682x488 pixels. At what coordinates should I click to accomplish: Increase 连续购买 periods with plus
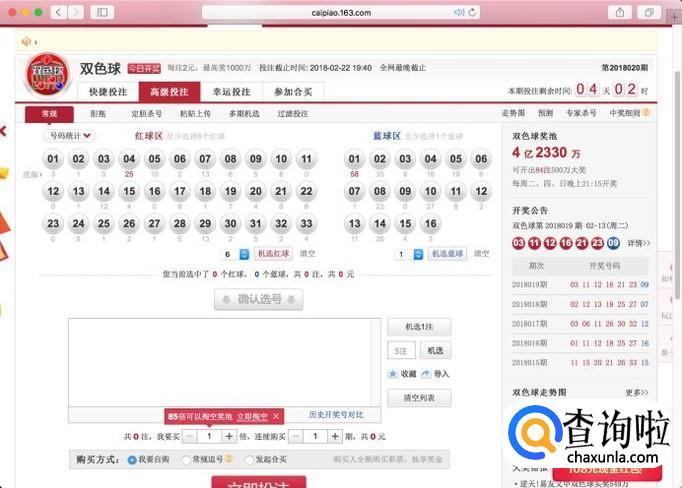click(x=335, y=436)
